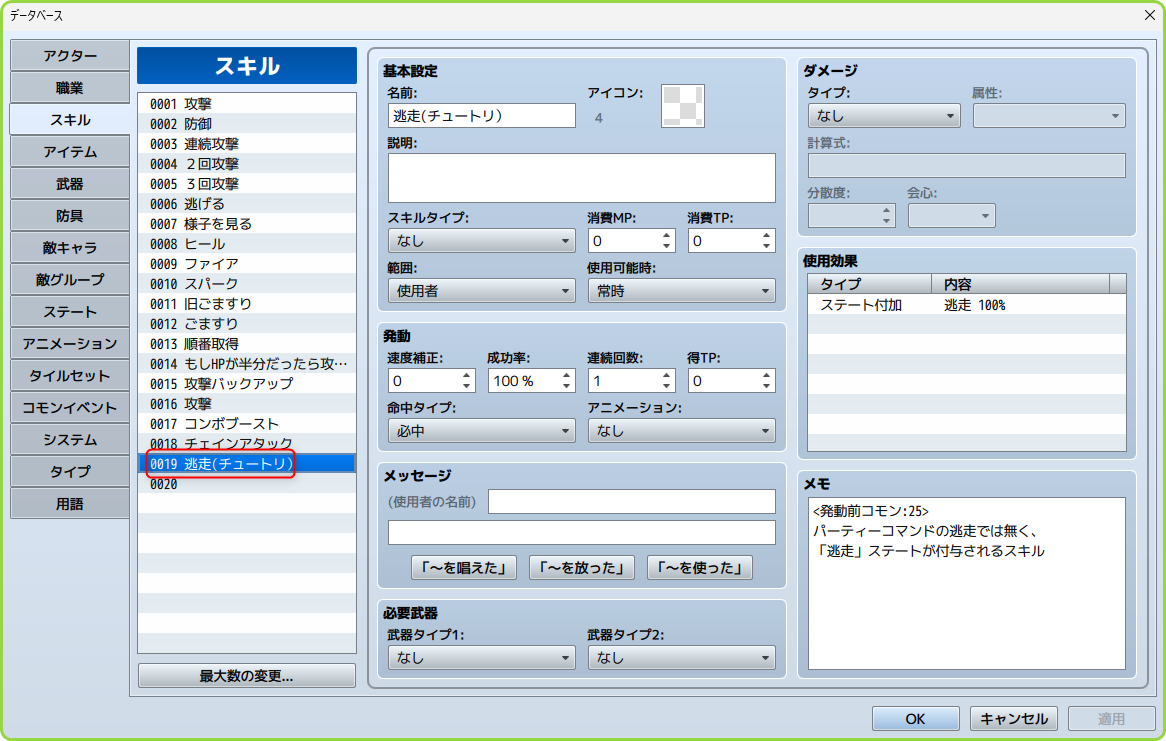Select skill 0001 攻撃
The height and width of the screenshot is (741, 1166).
247,103
